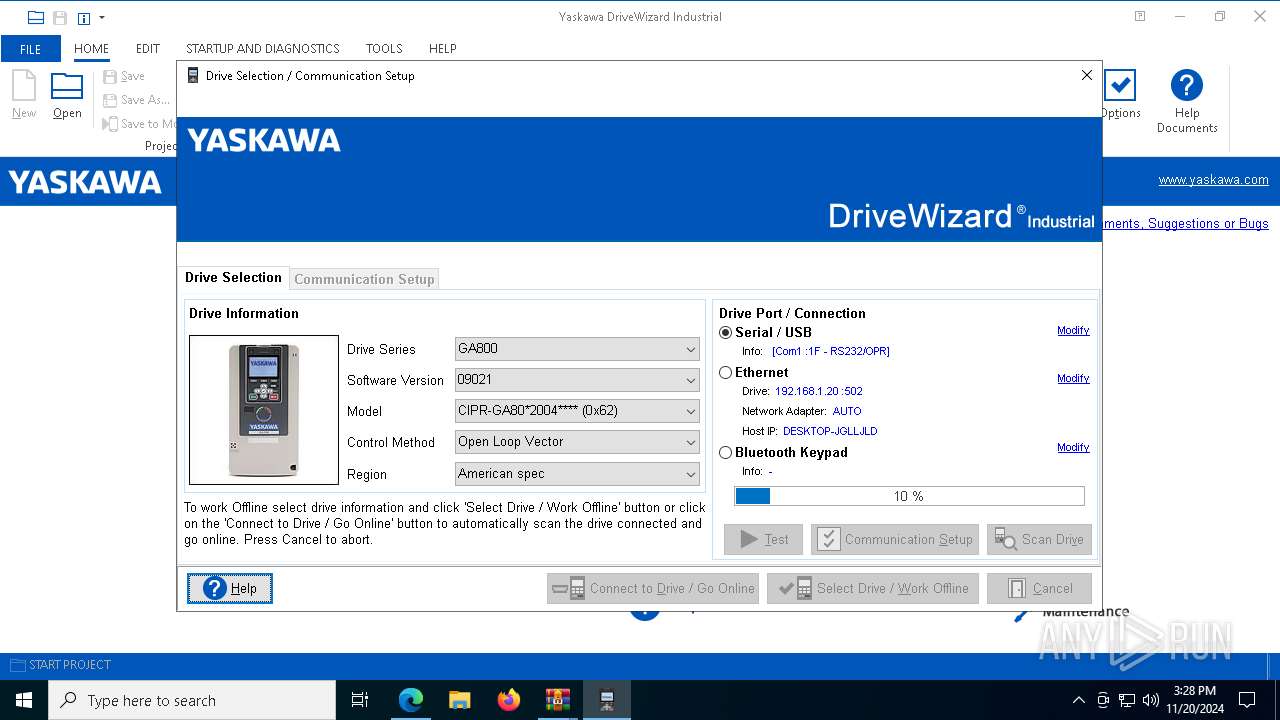The height and width of the screenshot is (720, 1280).
Task: Open the notification center icon
Action: point(1247,700)
